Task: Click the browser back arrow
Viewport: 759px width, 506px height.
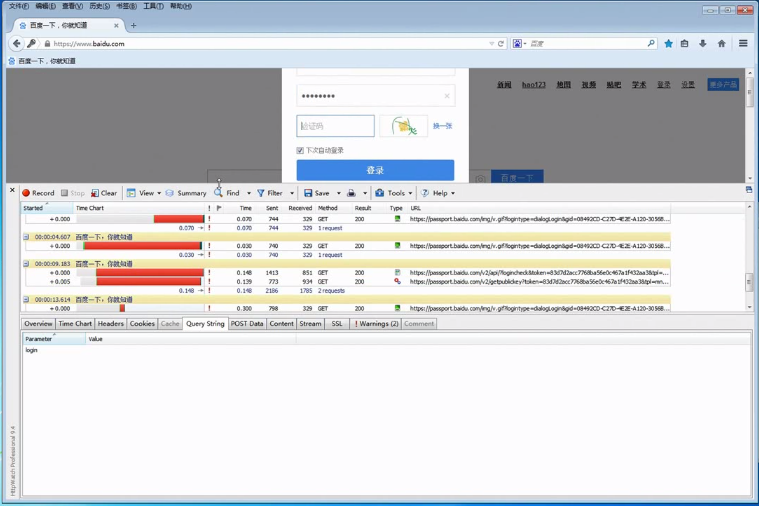Action: (x=16, y=44)
